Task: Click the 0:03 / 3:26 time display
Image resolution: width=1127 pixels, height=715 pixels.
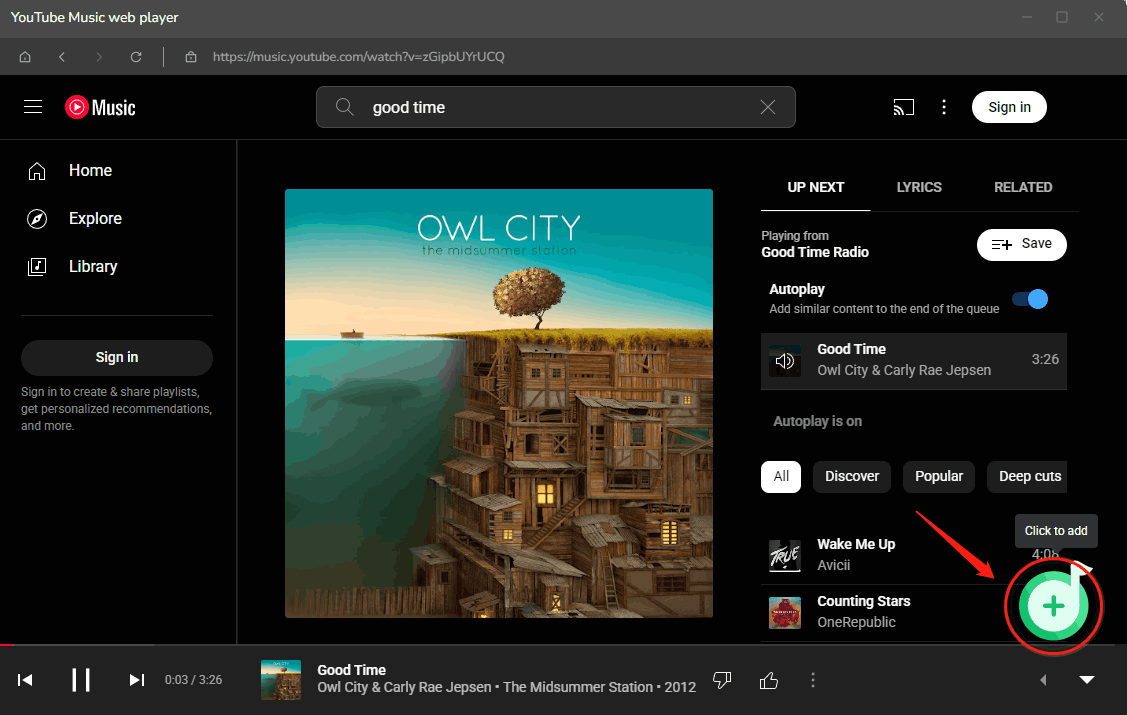Action: pos(193,680)
